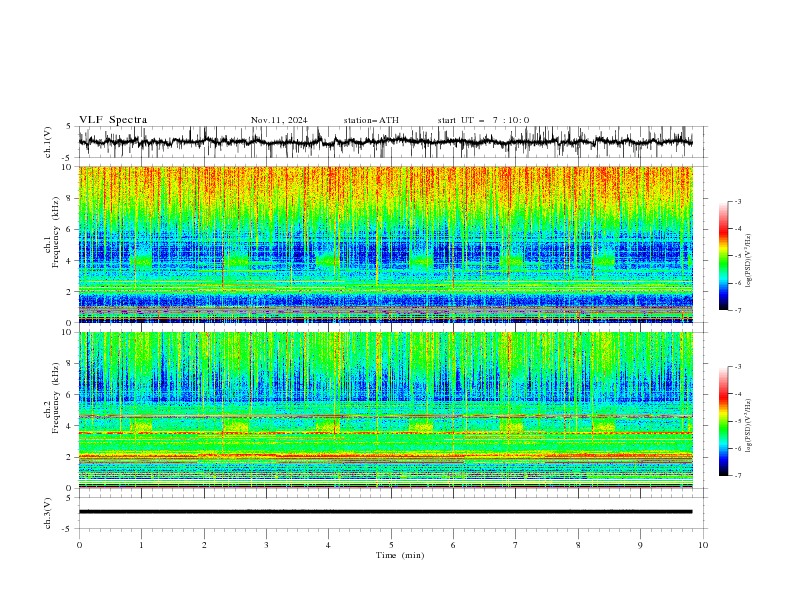Click the ch.2 PSD color scale bar
Screen dimensions: 792x612
723,421
